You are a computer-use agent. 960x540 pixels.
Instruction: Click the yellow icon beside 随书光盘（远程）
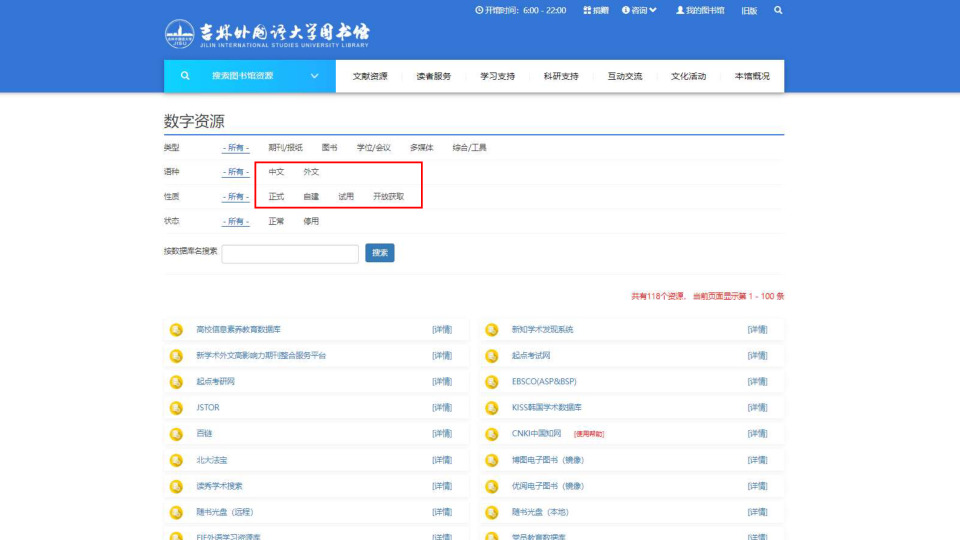tap(176, 512)
